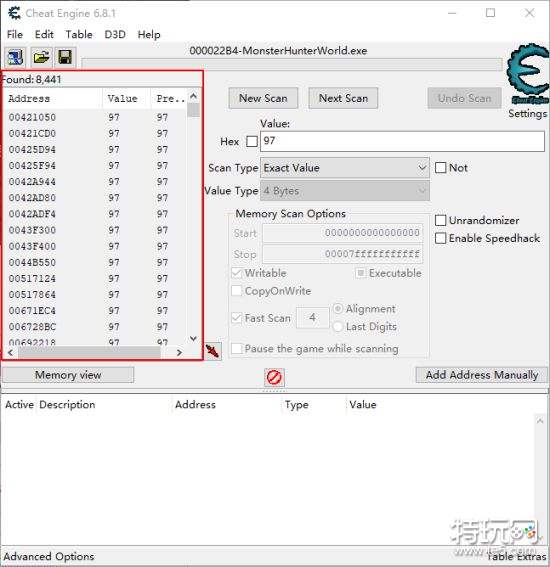Viewport: 550px width, 567px height.
Task: Enable the Not checkbox
Action: 440,168
